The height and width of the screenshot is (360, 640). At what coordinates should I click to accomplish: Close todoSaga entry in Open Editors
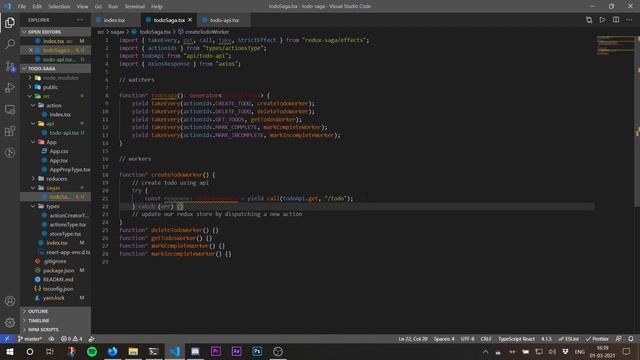click(31, 50)
